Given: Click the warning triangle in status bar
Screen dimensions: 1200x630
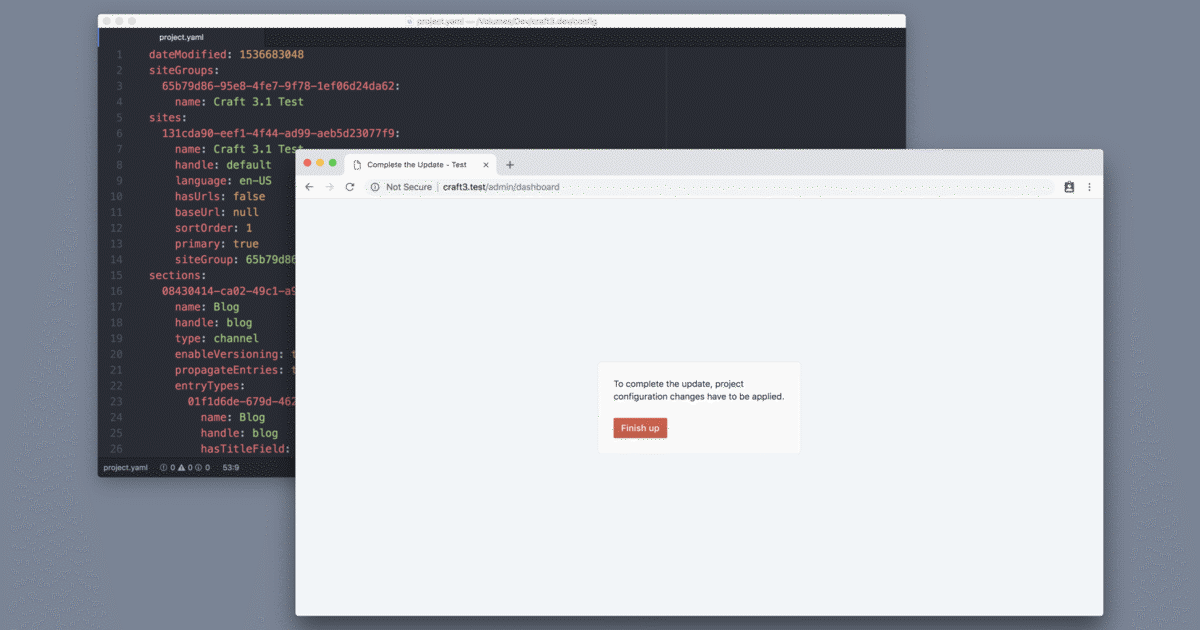Looking at the screenshot, I should [x=181, y=467].
